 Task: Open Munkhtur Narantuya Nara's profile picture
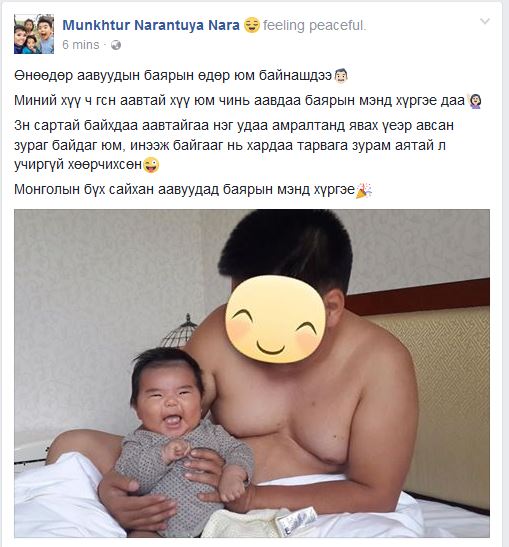pyautogui.click(x=34, y=34)
